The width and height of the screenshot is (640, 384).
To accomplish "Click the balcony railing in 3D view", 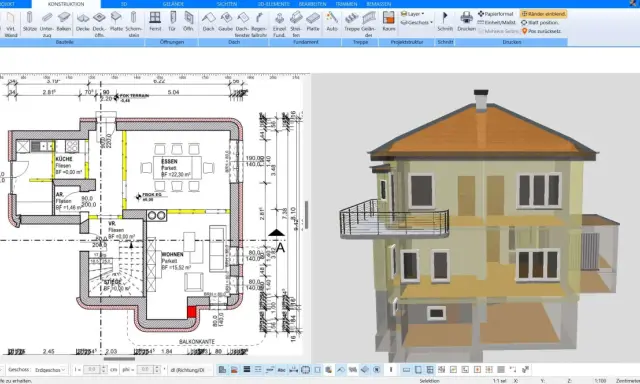I will click(x=394, y=218).
